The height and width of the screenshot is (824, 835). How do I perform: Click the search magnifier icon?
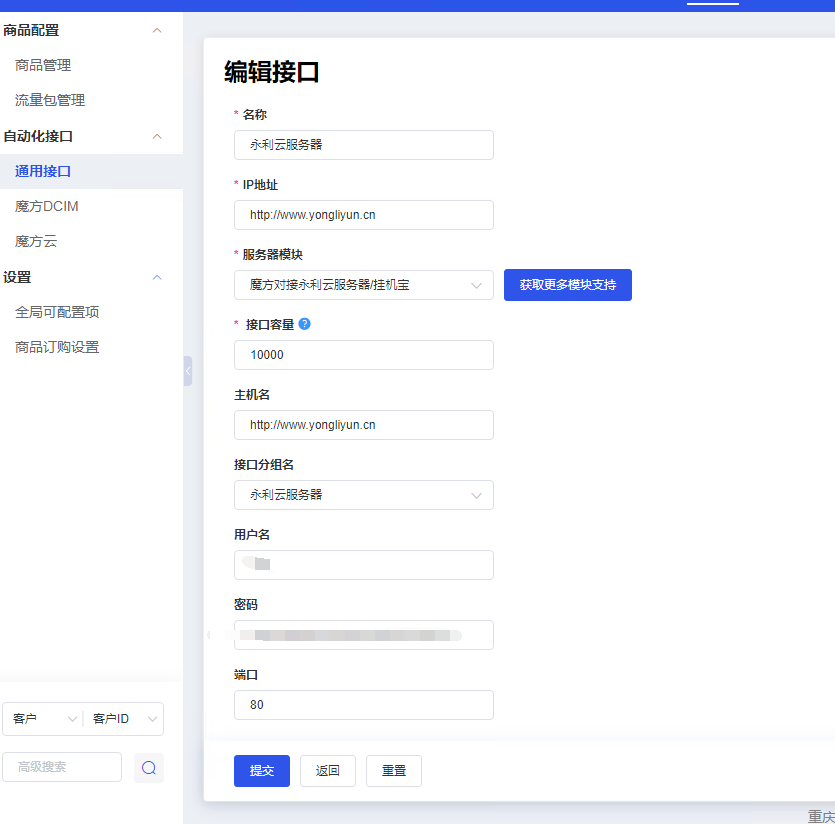pos(149,767)
